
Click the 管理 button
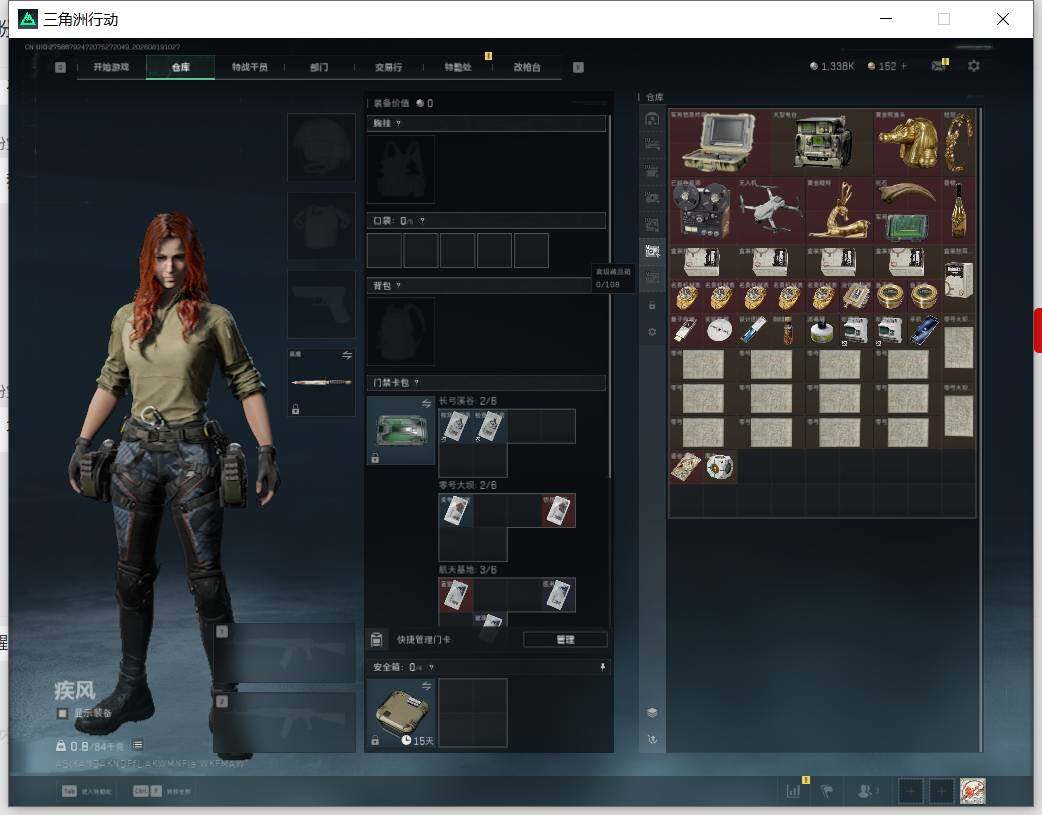566,640
